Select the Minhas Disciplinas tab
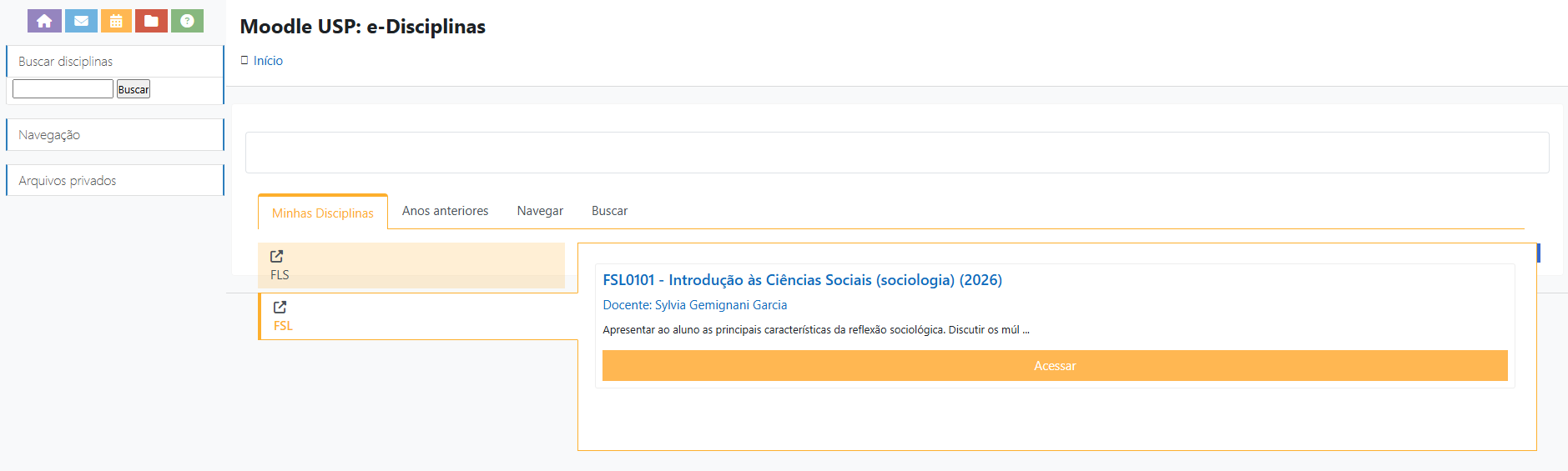1568x471 pixels. point(323,213)
